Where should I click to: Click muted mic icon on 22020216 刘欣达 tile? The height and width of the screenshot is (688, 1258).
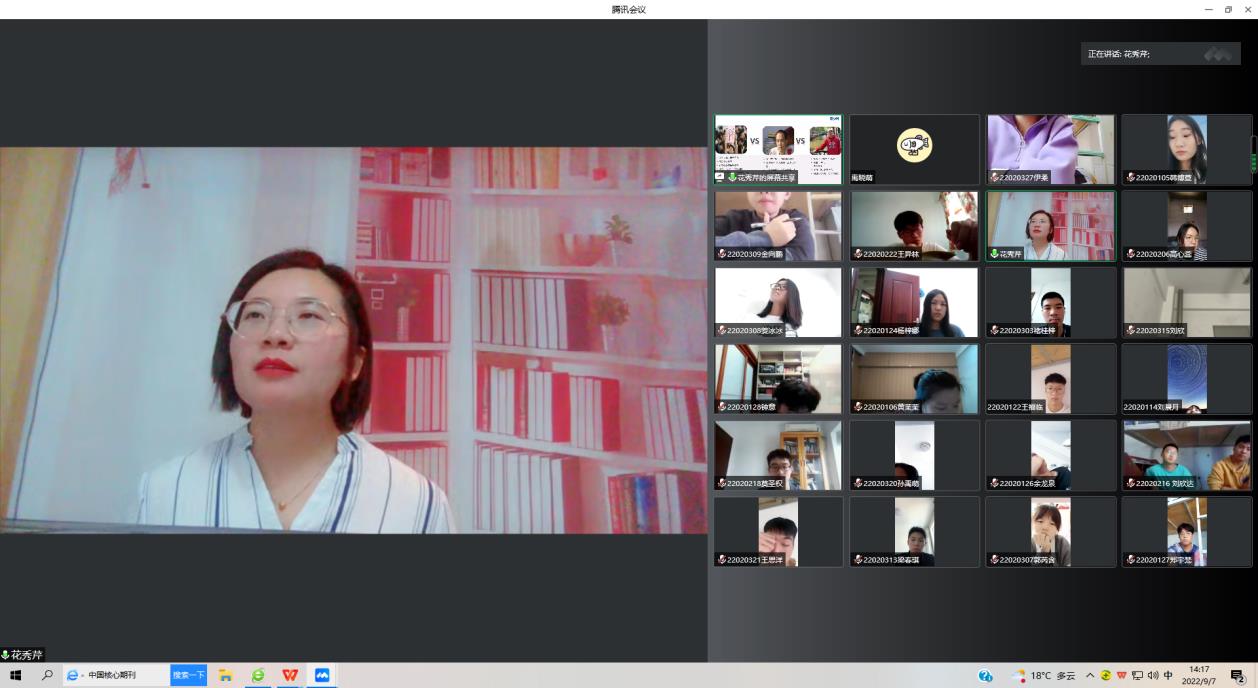[x=1130, y=484]
